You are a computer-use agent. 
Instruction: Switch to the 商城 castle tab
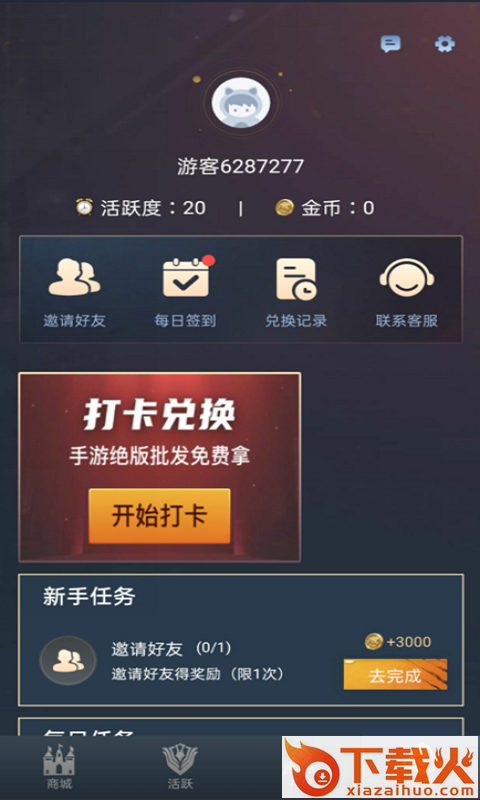pyautogui.click(x=59, y=767)
